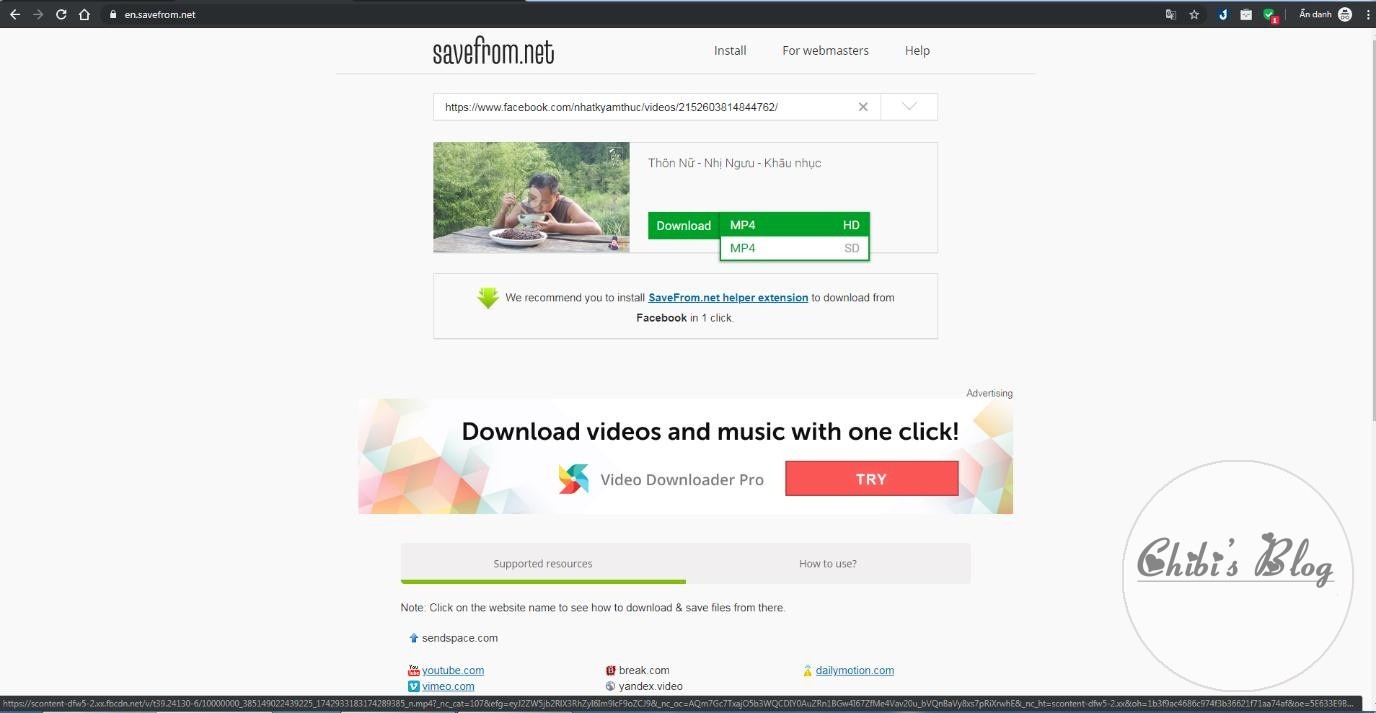Open the vimeo.com link
Image resolution: width=1376 pixels, height=713 pixels.
[x=448, y=687]
